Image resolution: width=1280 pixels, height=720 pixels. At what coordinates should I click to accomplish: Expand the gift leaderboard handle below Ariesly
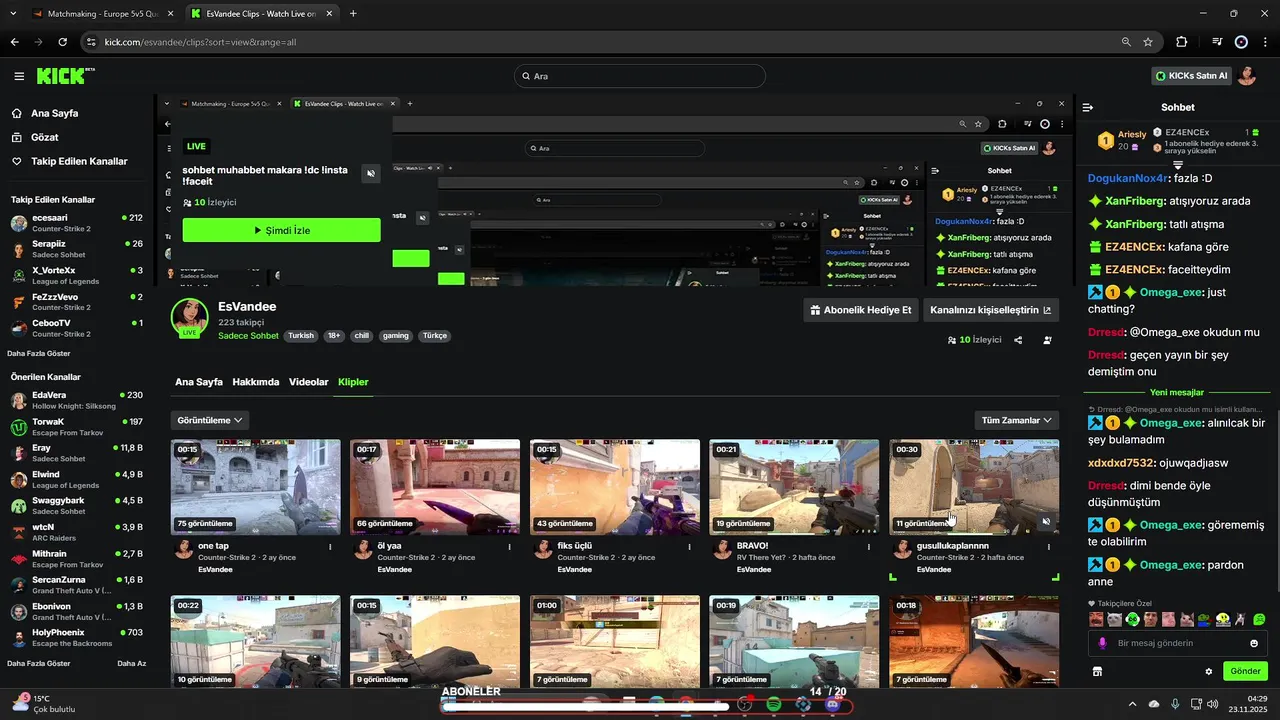[1178, 165]
